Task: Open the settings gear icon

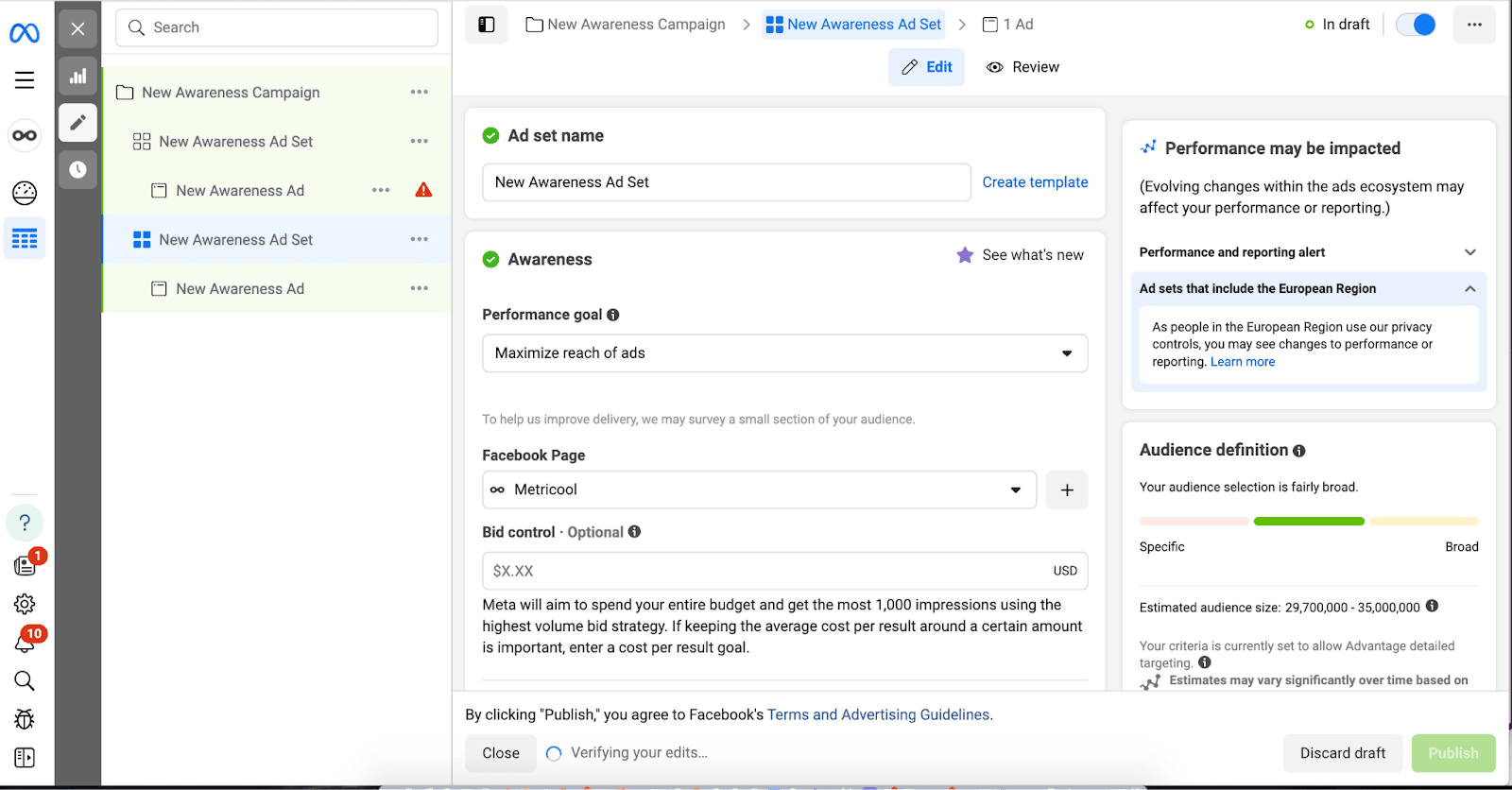Action: pos(25,604)
